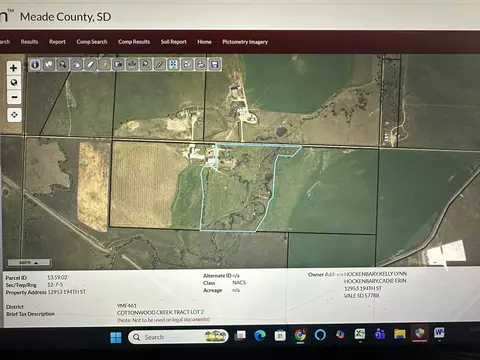Open Microsoft Teams from the taskbar
The image size is (480, 360).
[380, 333]
